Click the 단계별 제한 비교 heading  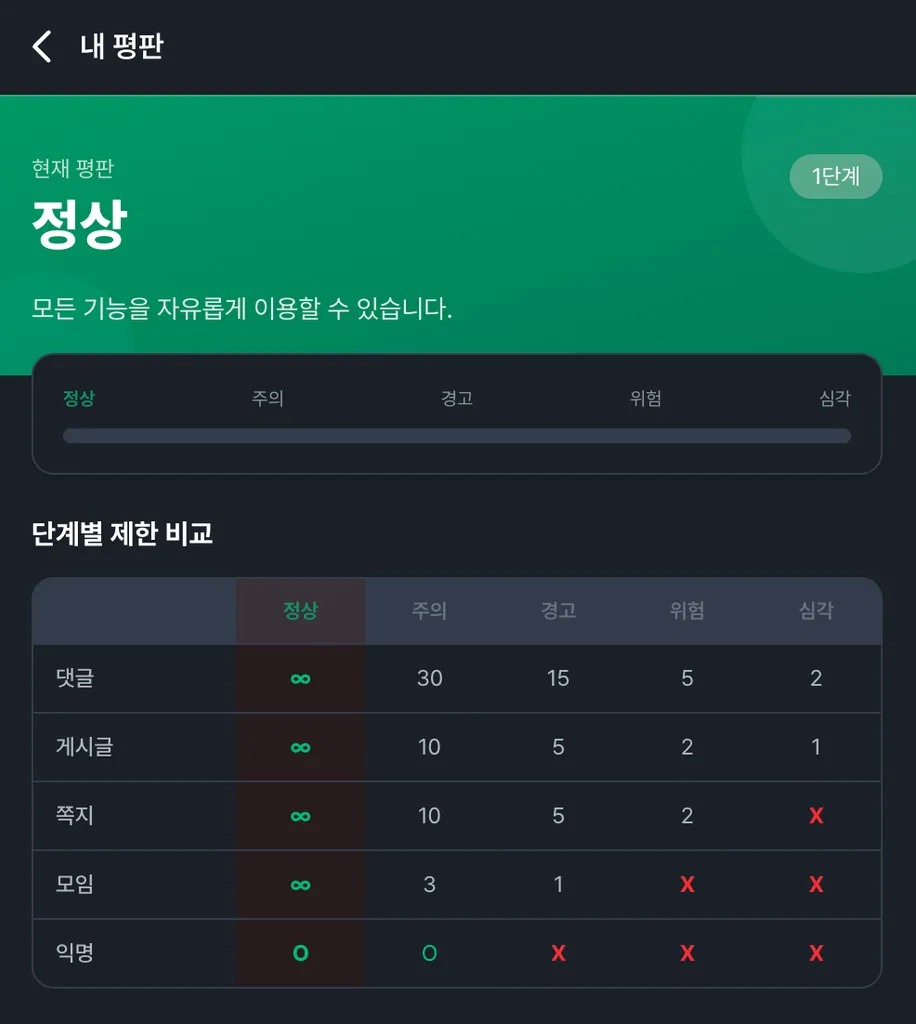pos(123,534)
